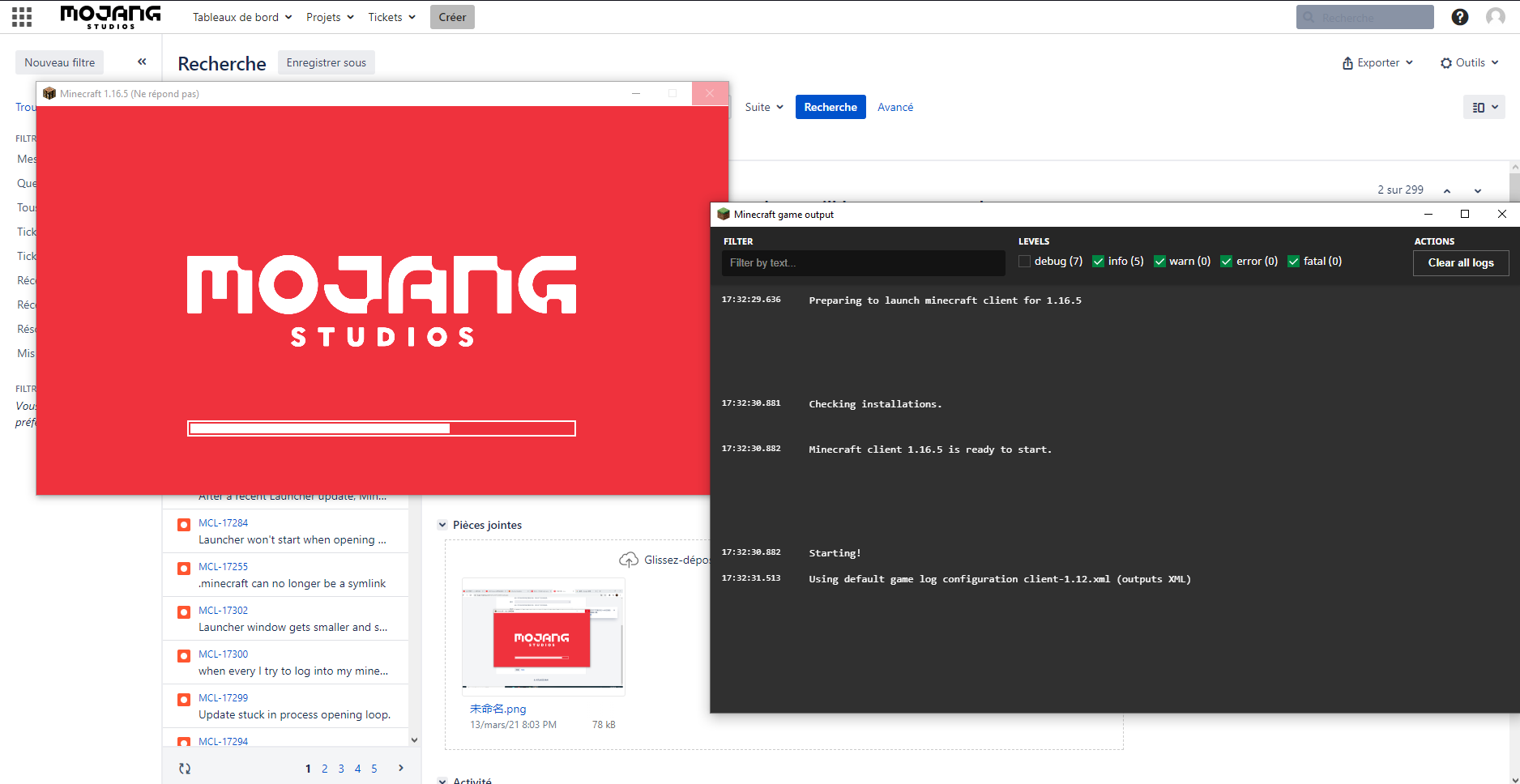Open issue MCL-17302 link

[224, 611]
